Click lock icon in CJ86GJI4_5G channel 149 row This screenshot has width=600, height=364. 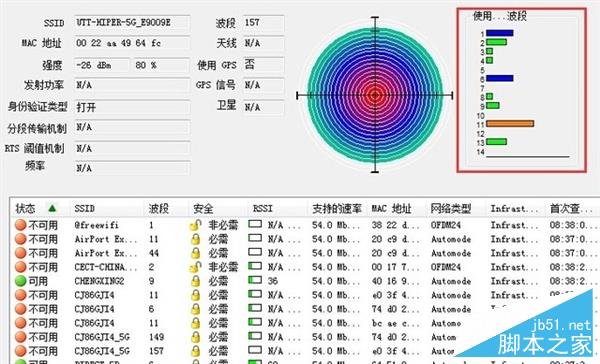[196, 337]
